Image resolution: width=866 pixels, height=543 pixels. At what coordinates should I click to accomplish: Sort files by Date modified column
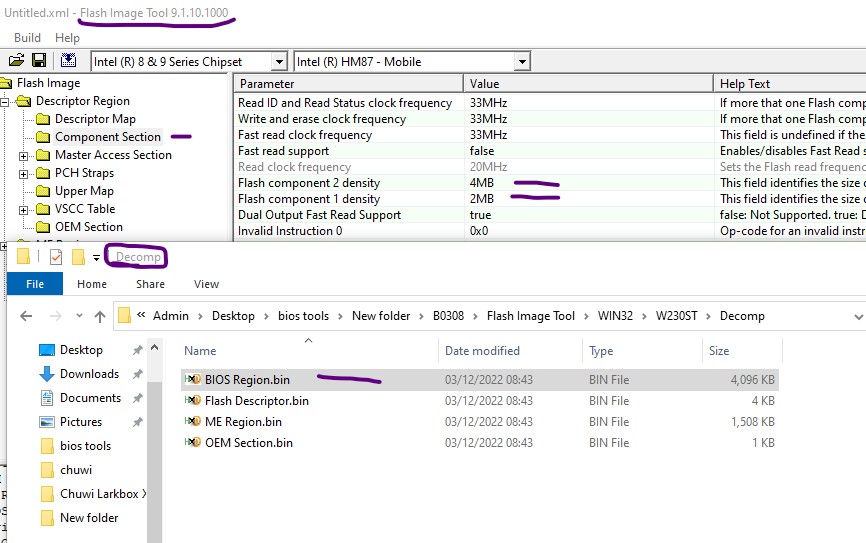[x=482, y=351]
